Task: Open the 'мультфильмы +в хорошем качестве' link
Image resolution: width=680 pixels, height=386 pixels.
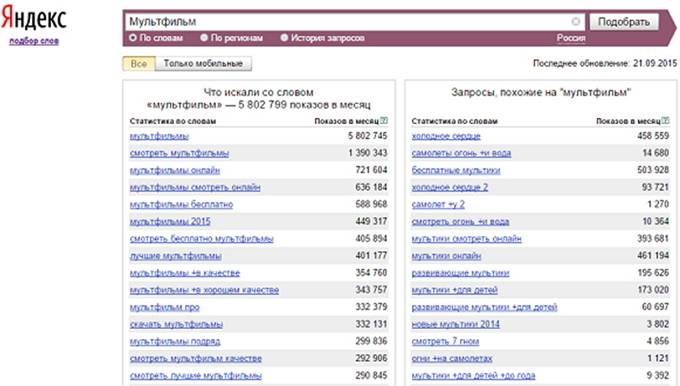Action: (x=204, y=290)
